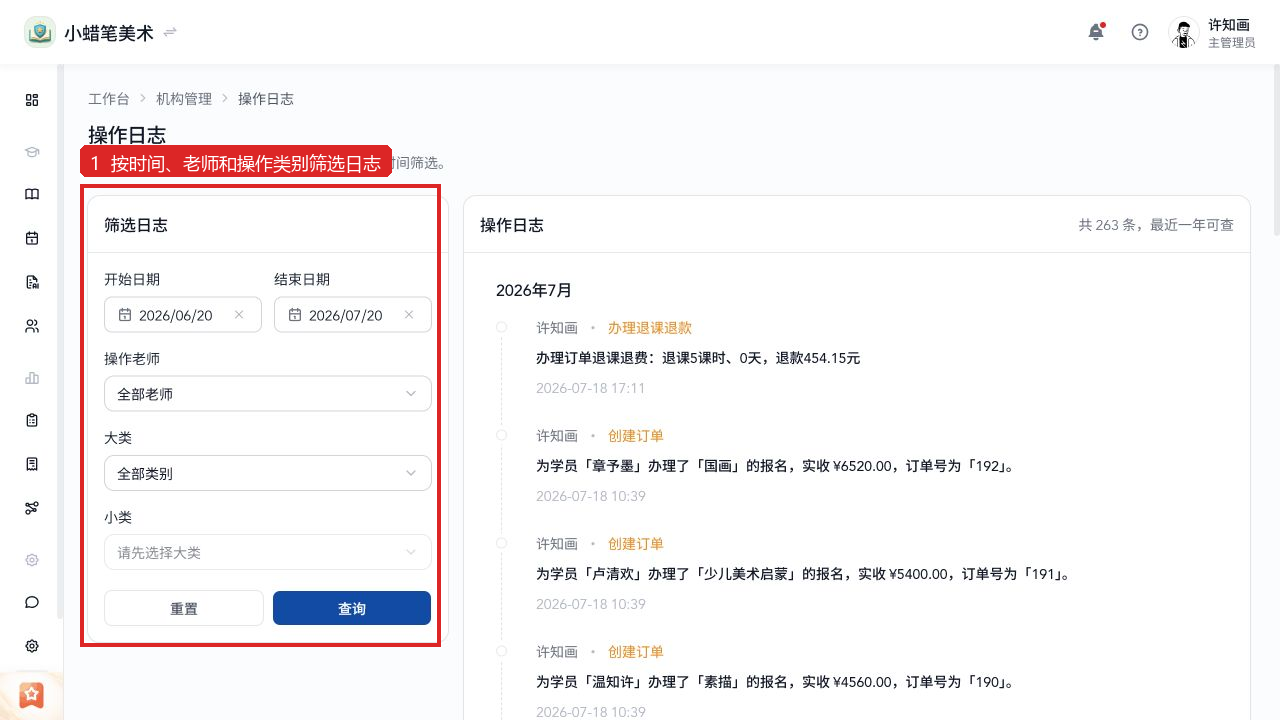Click timestamp 2026-07-18 17:11
The height and width of the screenshot is (720, 1280).
tap(591, 388)
